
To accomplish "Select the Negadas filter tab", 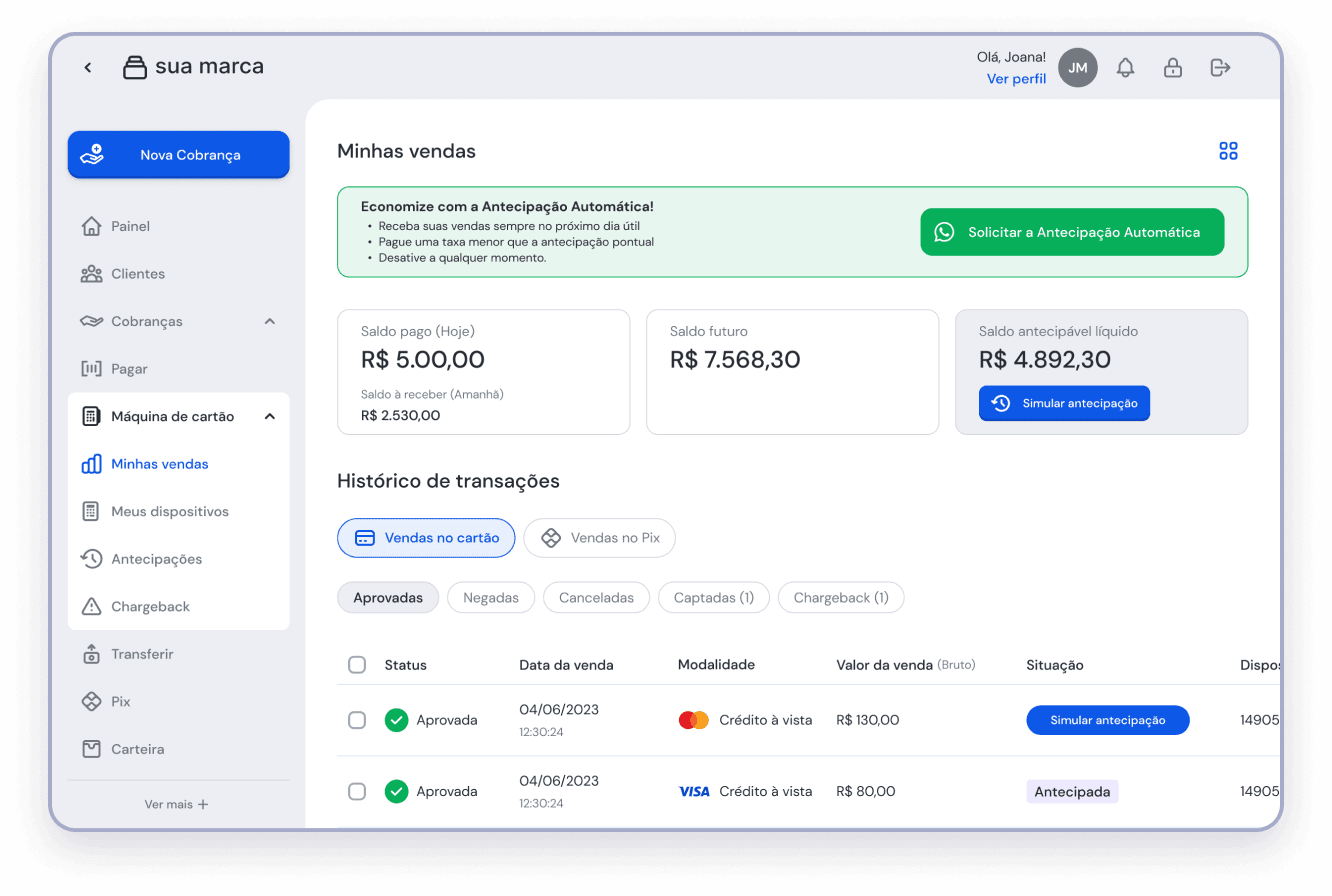I will pyautogui.click(x=491, y=598).
